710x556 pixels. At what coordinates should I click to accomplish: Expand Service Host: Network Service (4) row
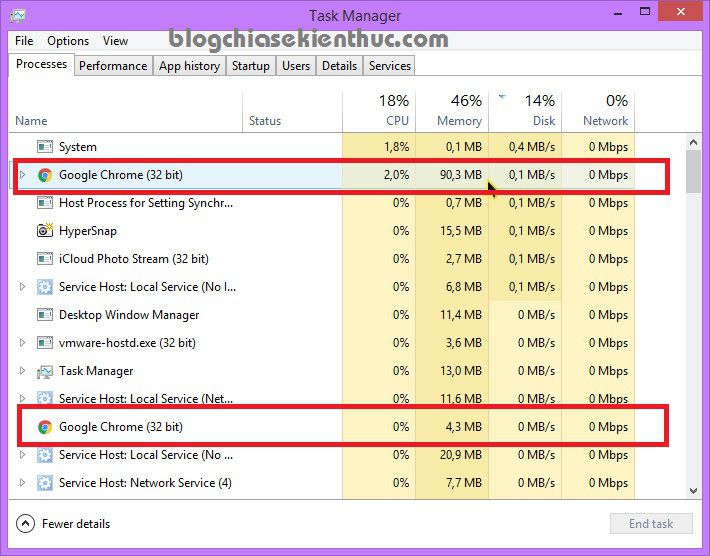22,483
